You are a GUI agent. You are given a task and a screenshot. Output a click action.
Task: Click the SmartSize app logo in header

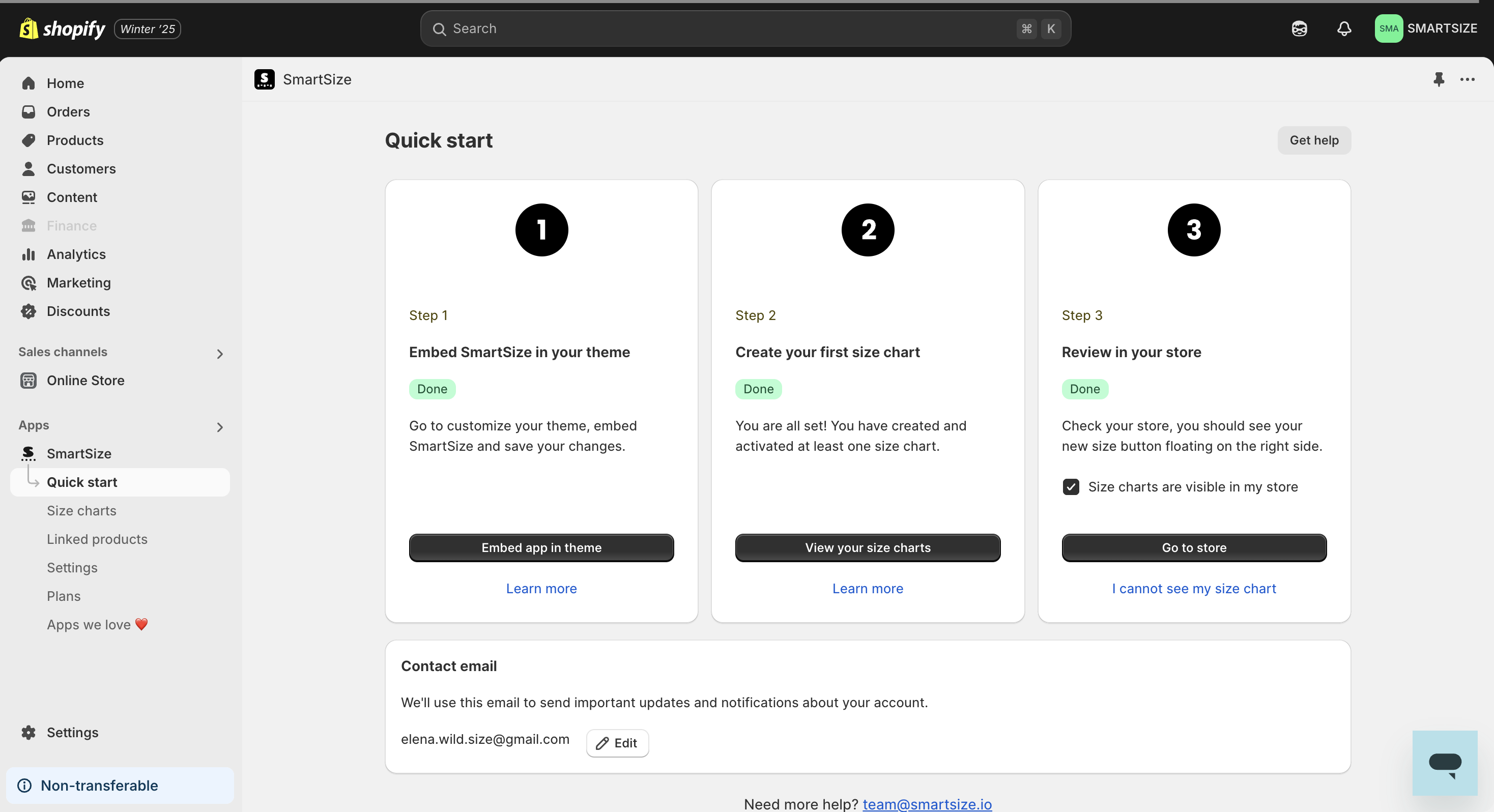pos(265,79)
